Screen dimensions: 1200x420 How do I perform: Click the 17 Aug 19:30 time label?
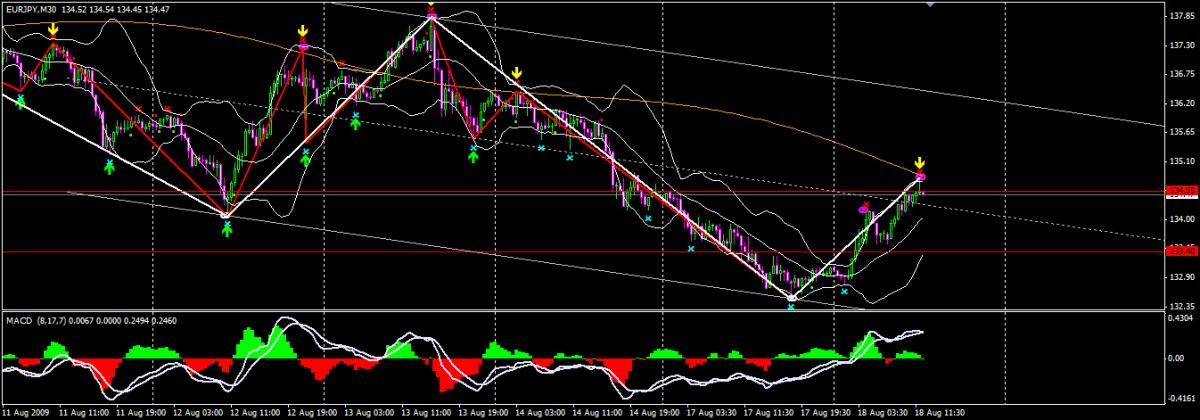(827, 411)
